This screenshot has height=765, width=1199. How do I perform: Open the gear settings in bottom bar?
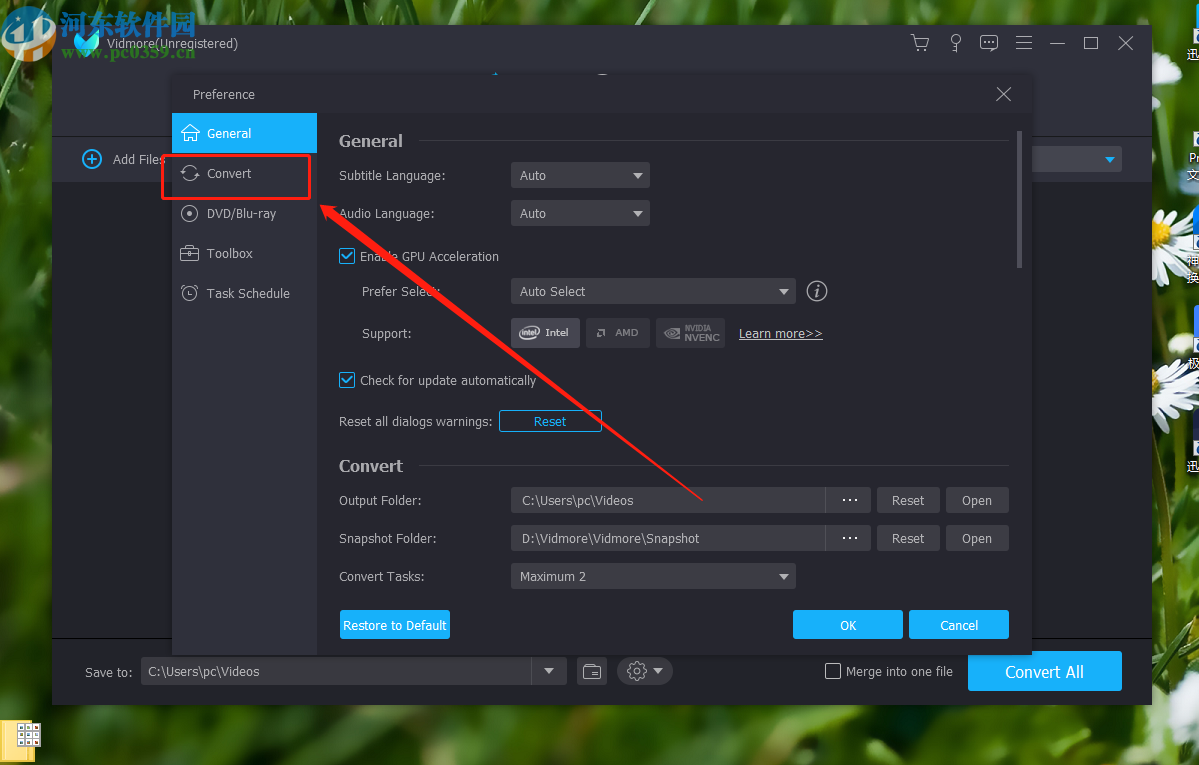tap(645, 672)
